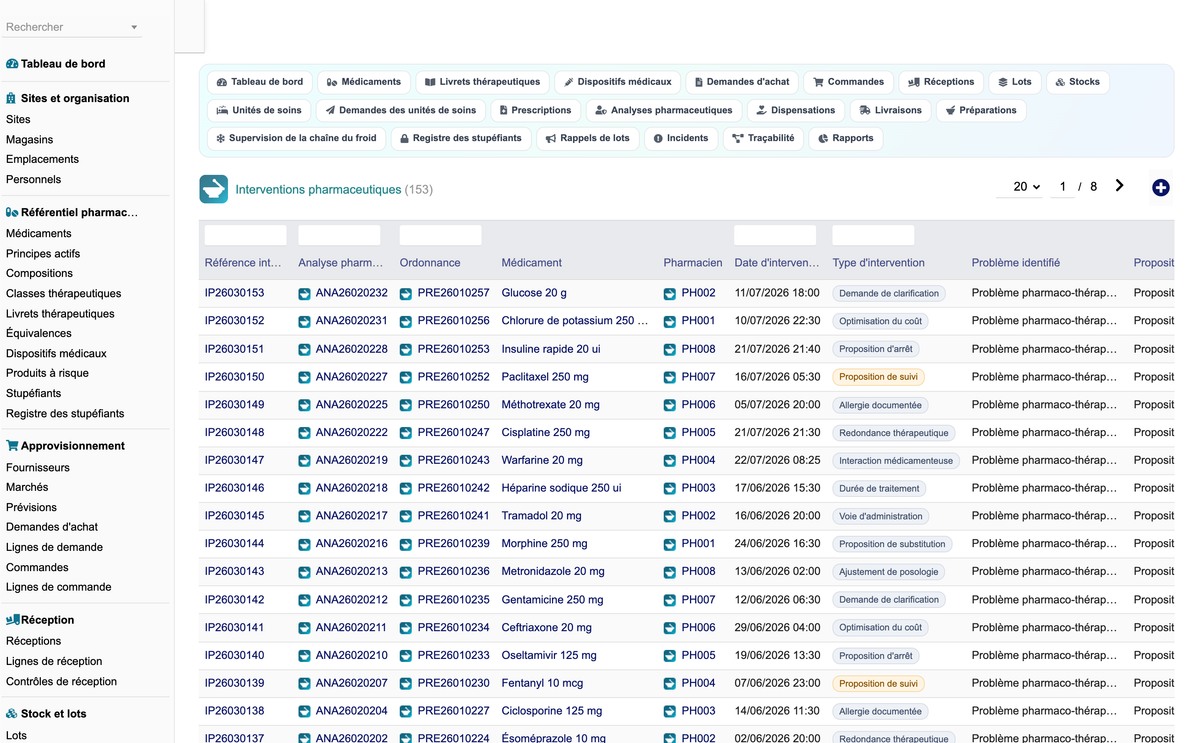Viewport: 1200px width, 743px height.
Task: Open Dispositifs médicaux toolbar button
Action: [x=618, y=82]
